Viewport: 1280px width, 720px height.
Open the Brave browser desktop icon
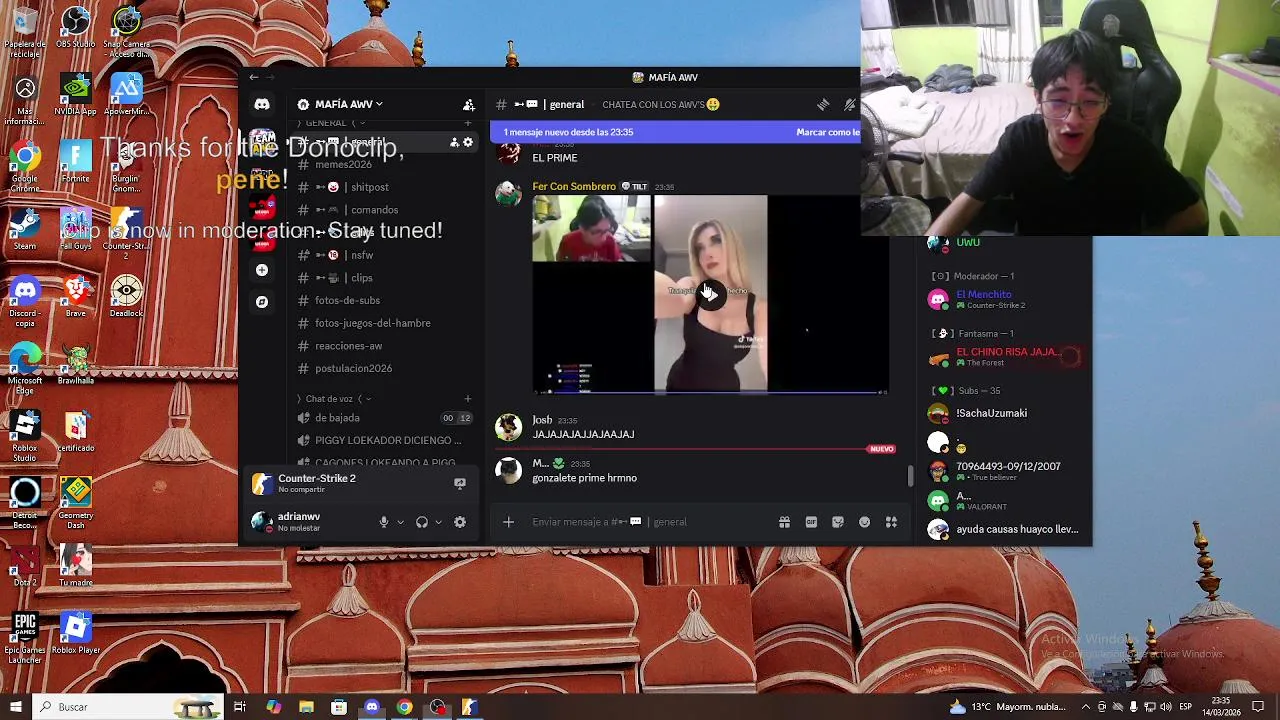pyautogui.click(x=76, y=297)
